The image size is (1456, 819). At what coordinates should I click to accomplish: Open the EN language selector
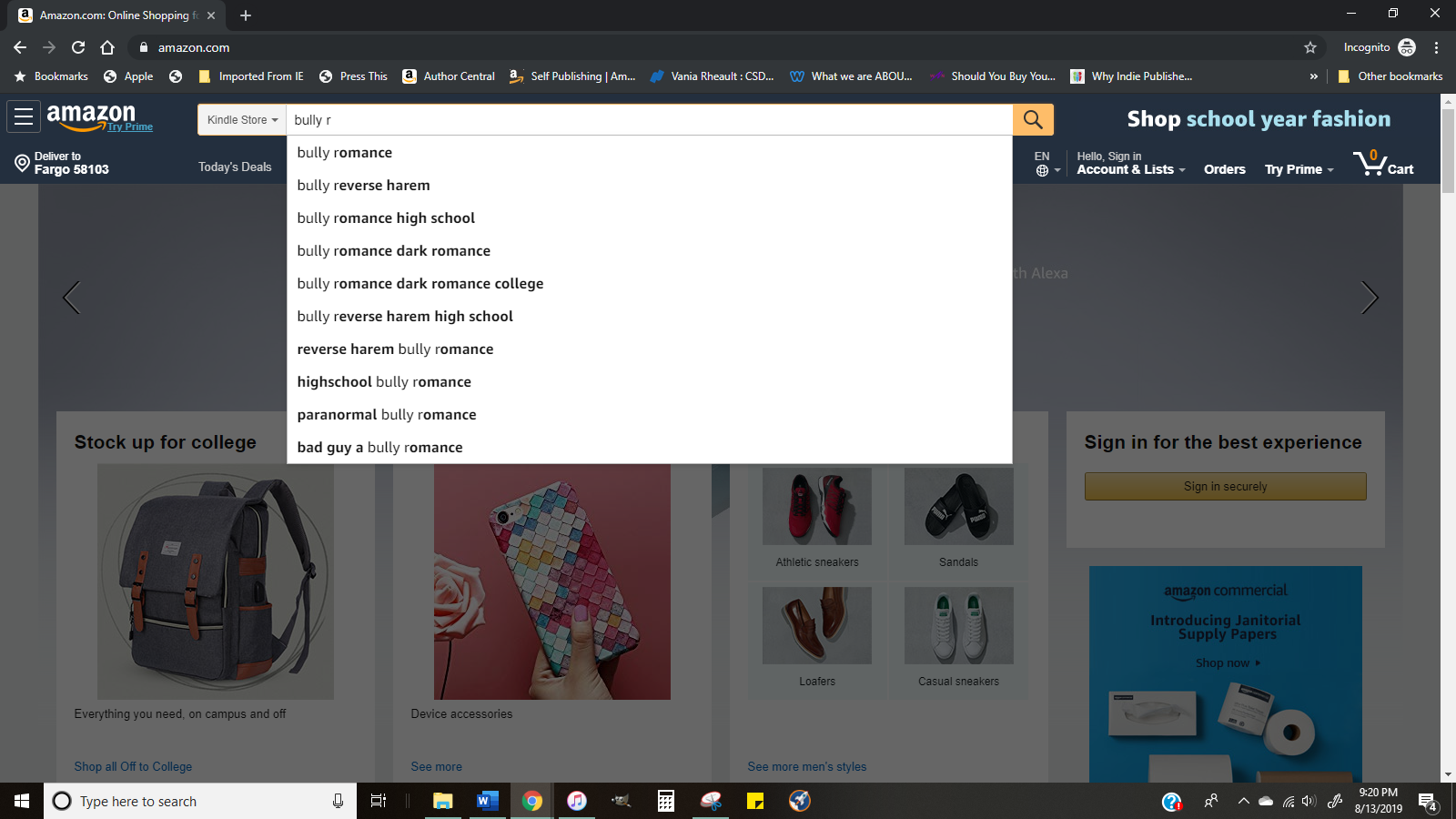[x=1046, y=164]
